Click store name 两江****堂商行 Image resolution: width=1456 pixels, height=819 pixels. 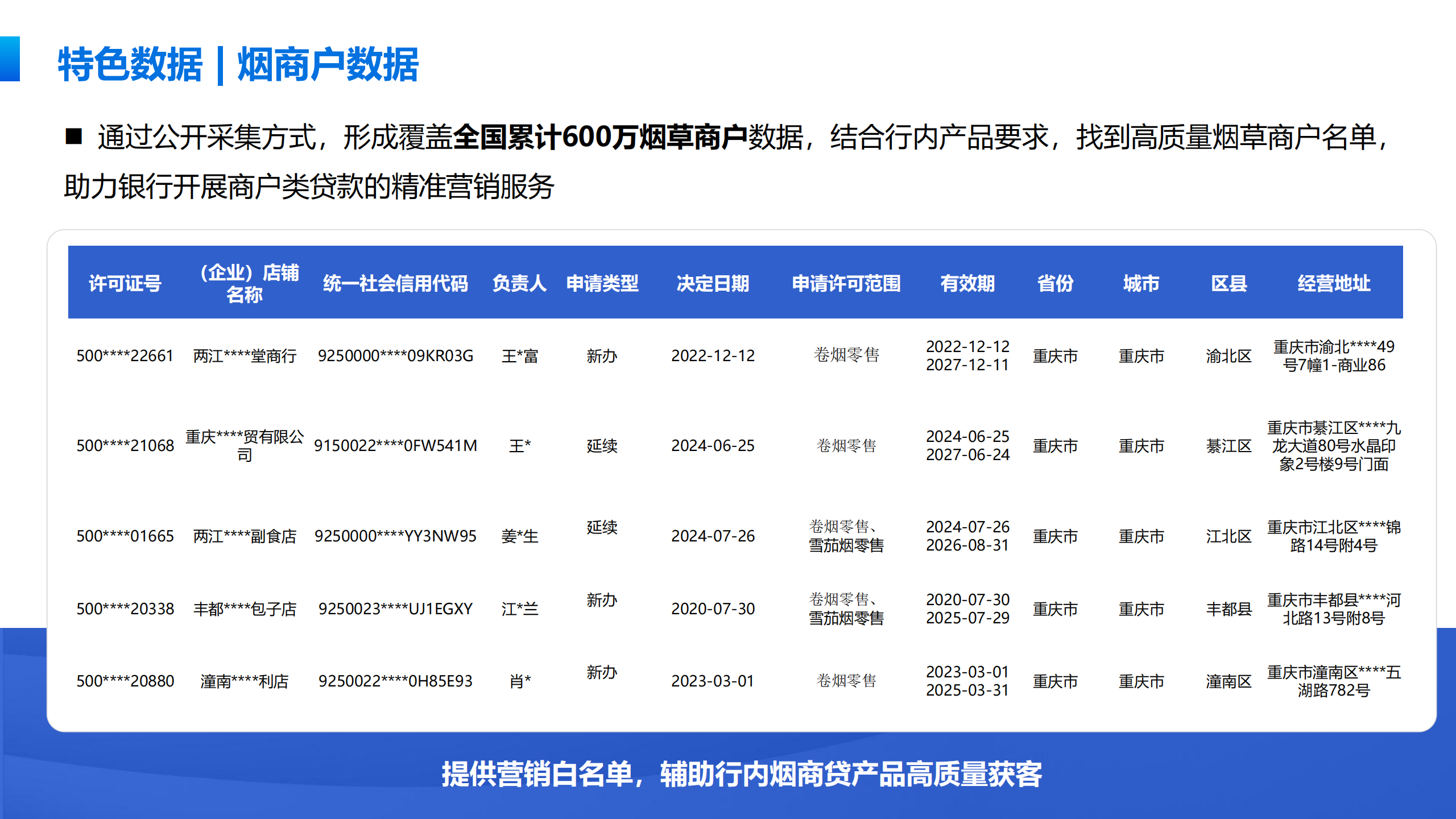point(245,356)
